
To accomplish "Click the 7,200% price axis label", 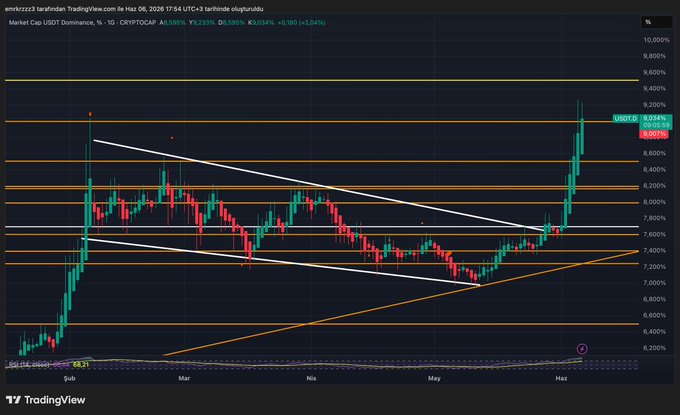I will [654, 267].
